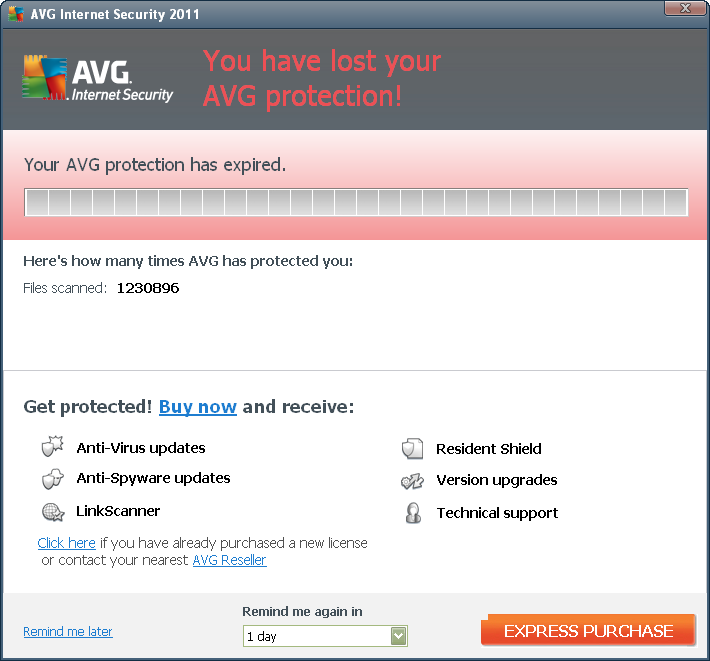Open the AVG Reseller link
The width and height of the screenshot is (710, 661).
point(230,560)
